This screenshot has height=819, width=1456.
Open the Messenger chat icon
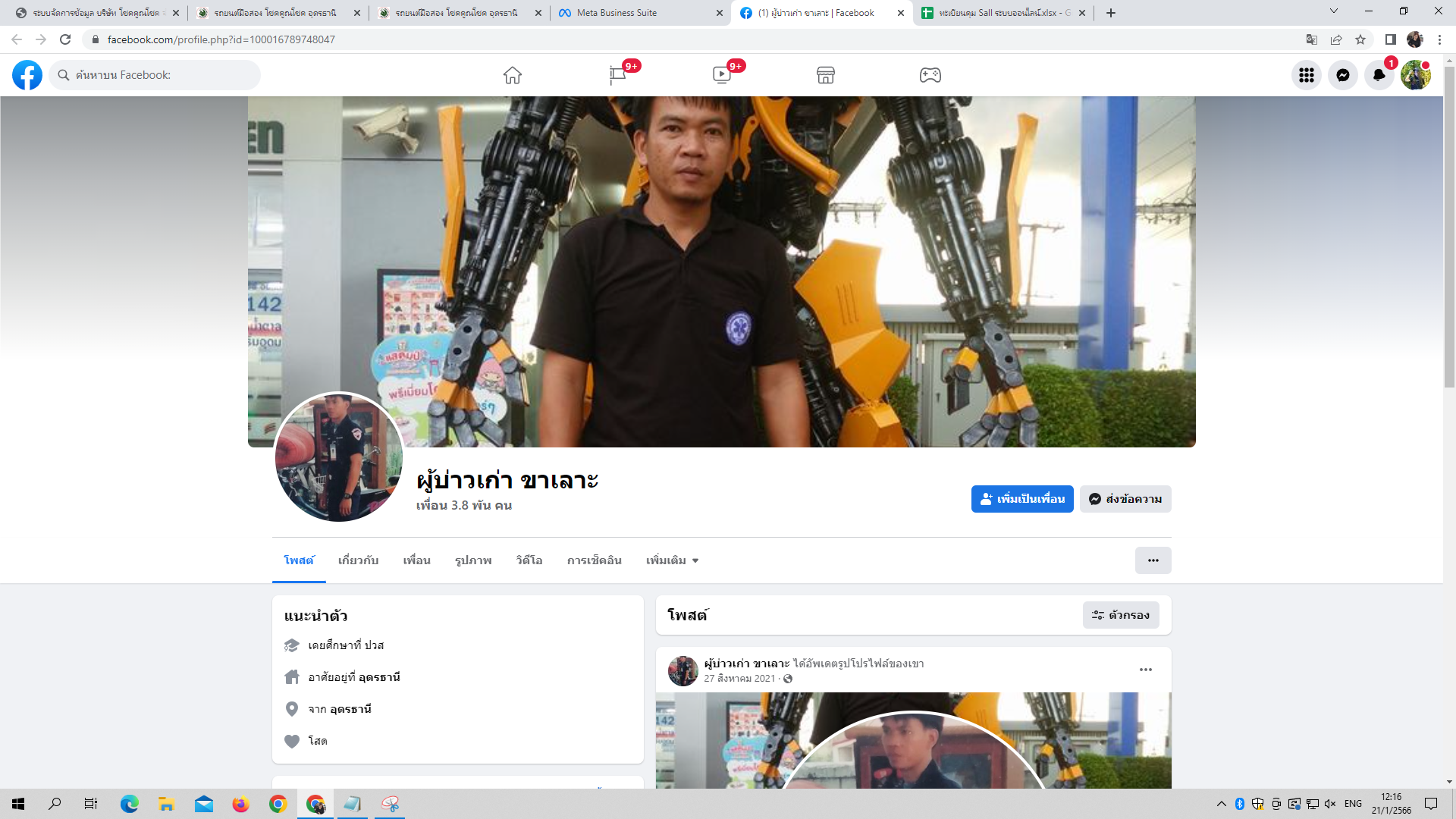click(1342, 75)
